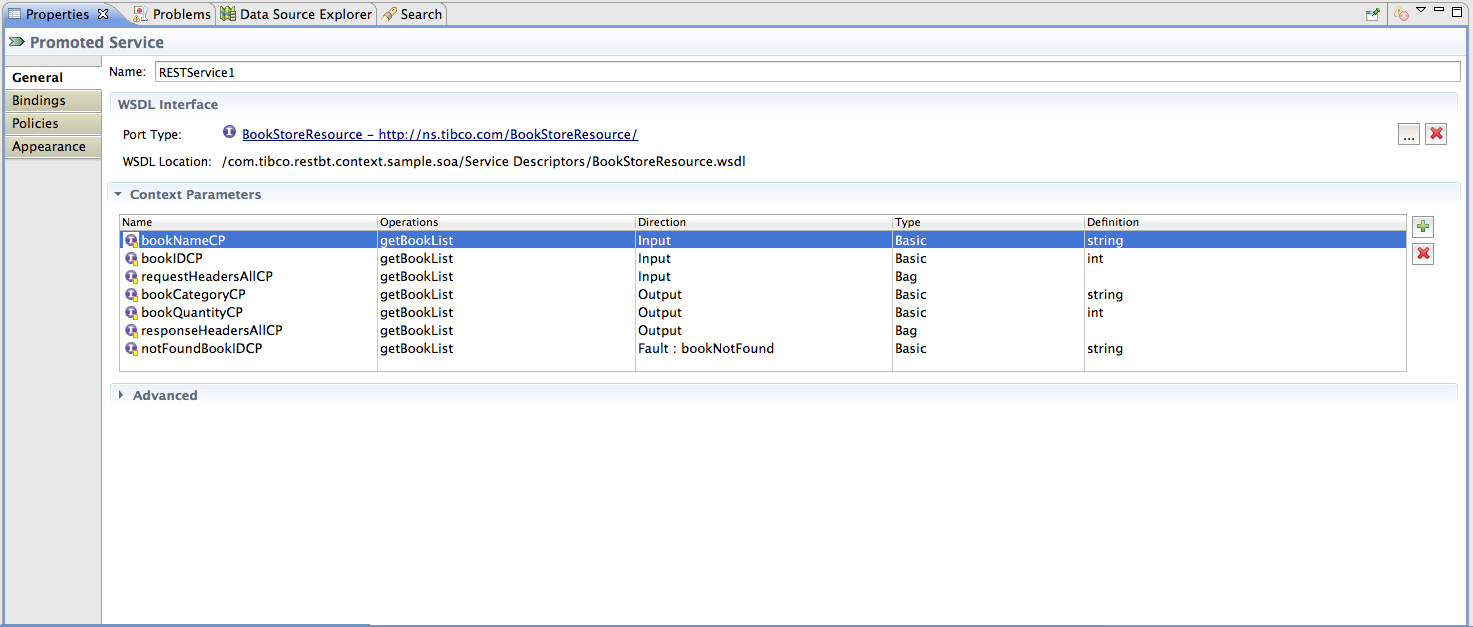Image resolution: width=1473 pixels, height=627 pixels.
Task: Close the Properties tab with its X
Action: (x=103, y=14)
